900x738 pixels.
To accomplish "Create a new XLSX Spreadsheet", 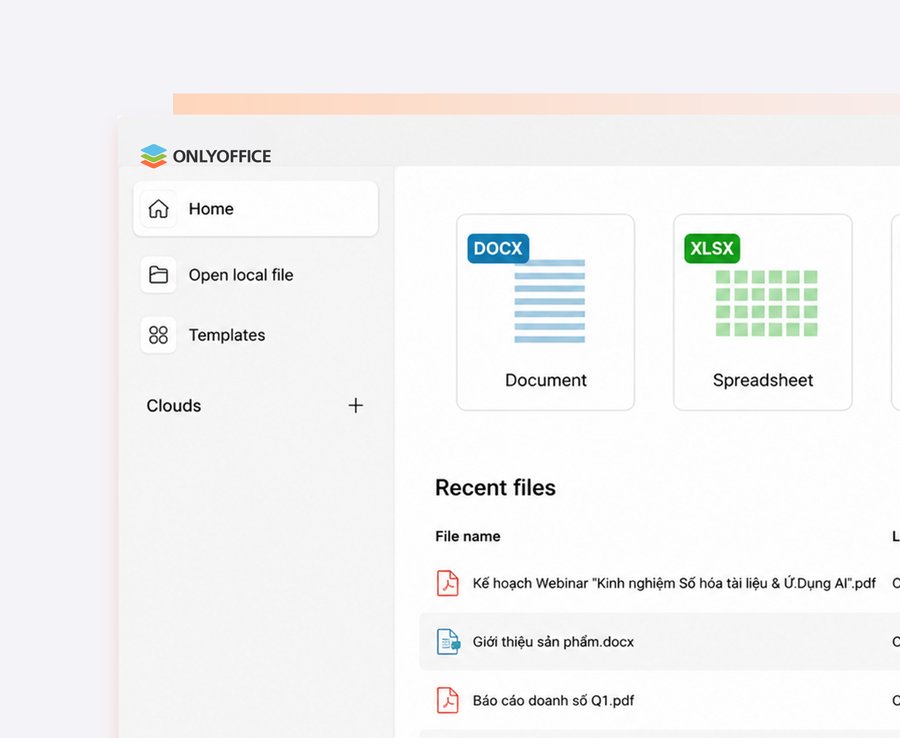I will coord(762,312).
